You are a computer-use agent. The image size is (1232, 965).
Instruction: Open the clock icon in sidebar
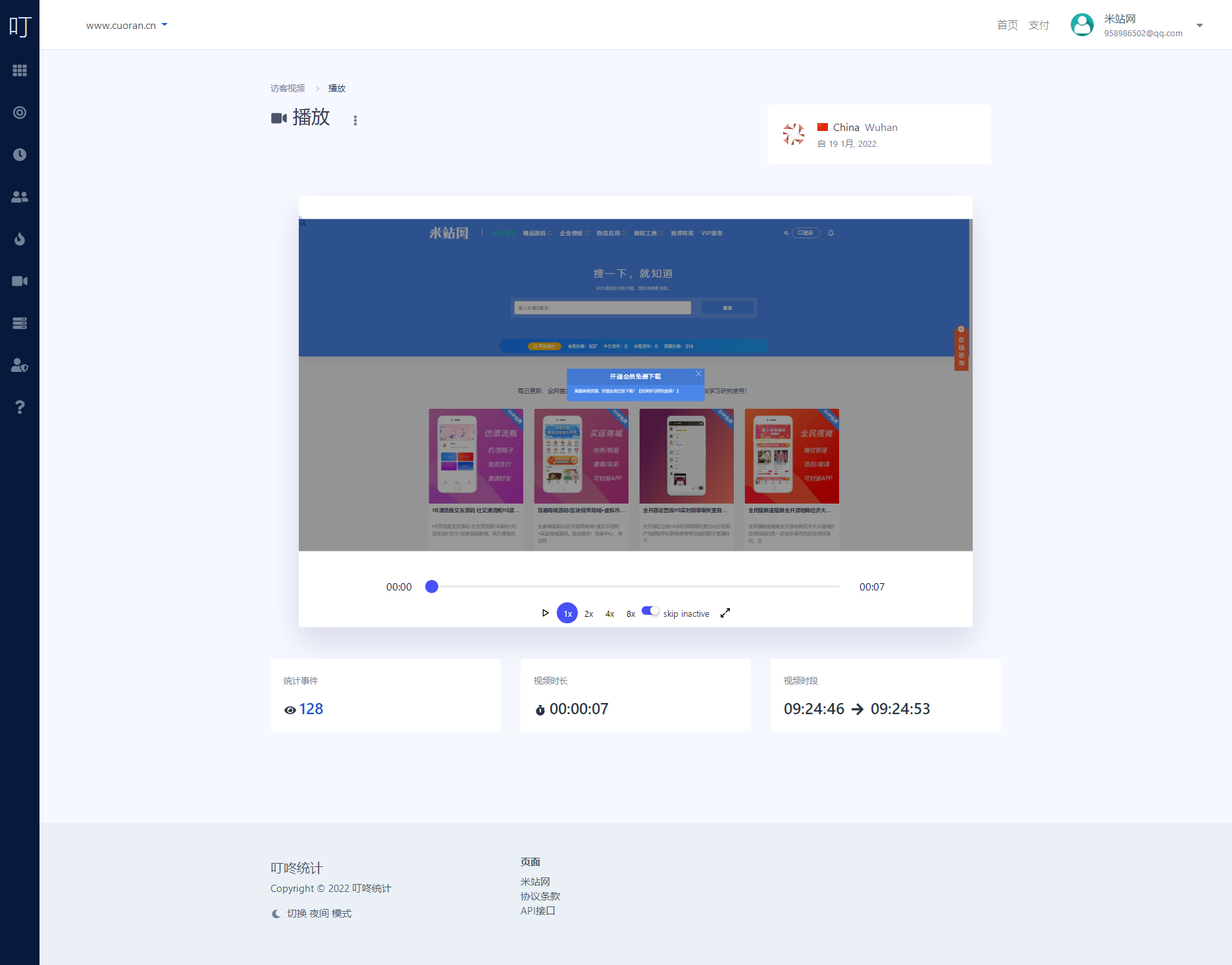click(x=20, y=155)
